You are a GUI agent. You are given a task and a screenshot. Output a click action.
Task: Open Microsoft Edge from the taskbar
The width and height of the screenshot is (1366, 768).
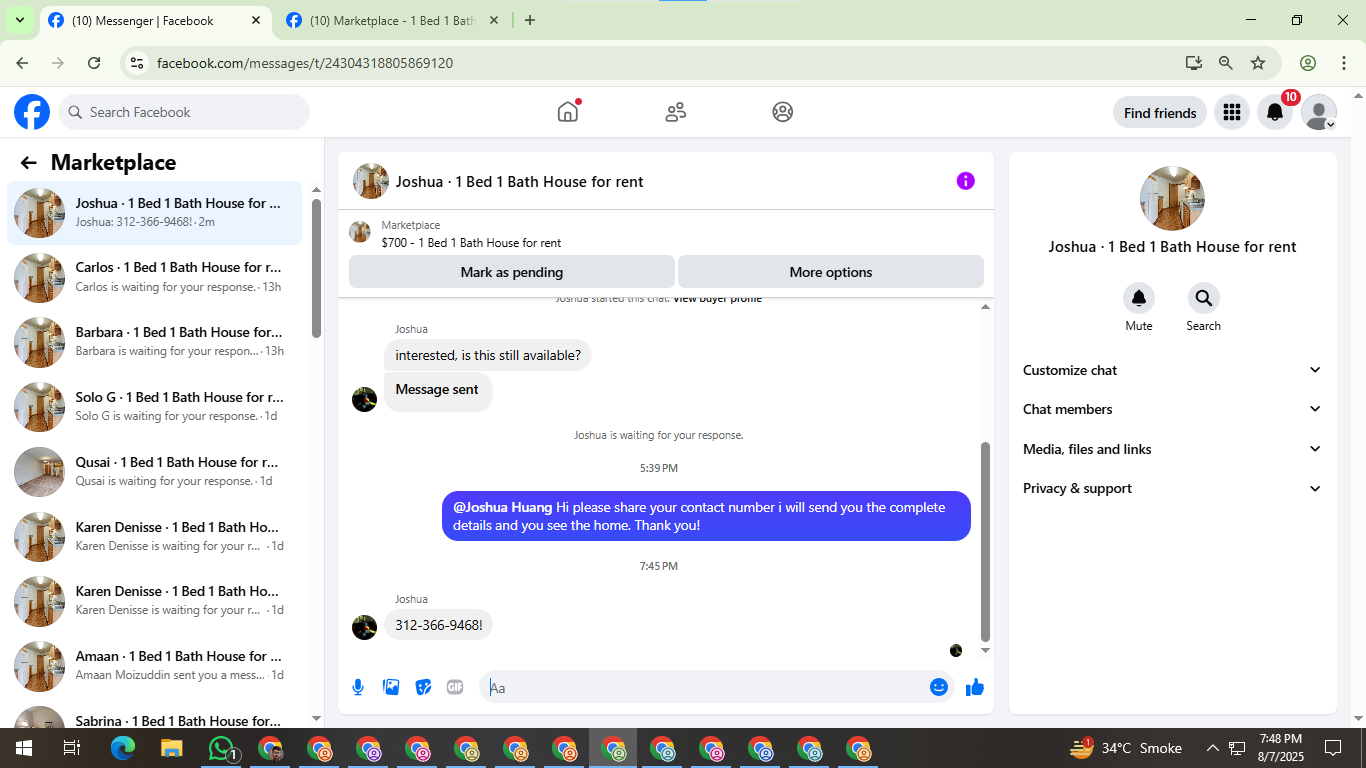point(122,748)
